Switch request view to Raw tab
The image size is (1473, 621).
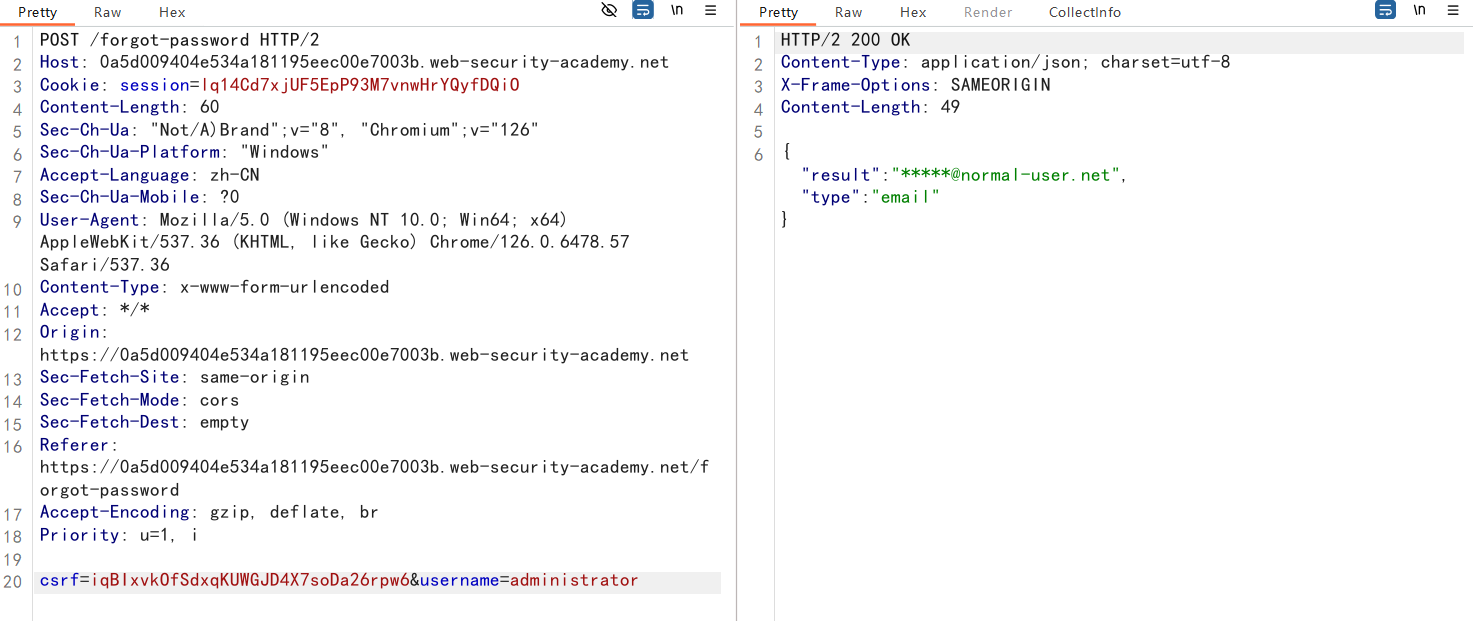click(x=108, y=12)
